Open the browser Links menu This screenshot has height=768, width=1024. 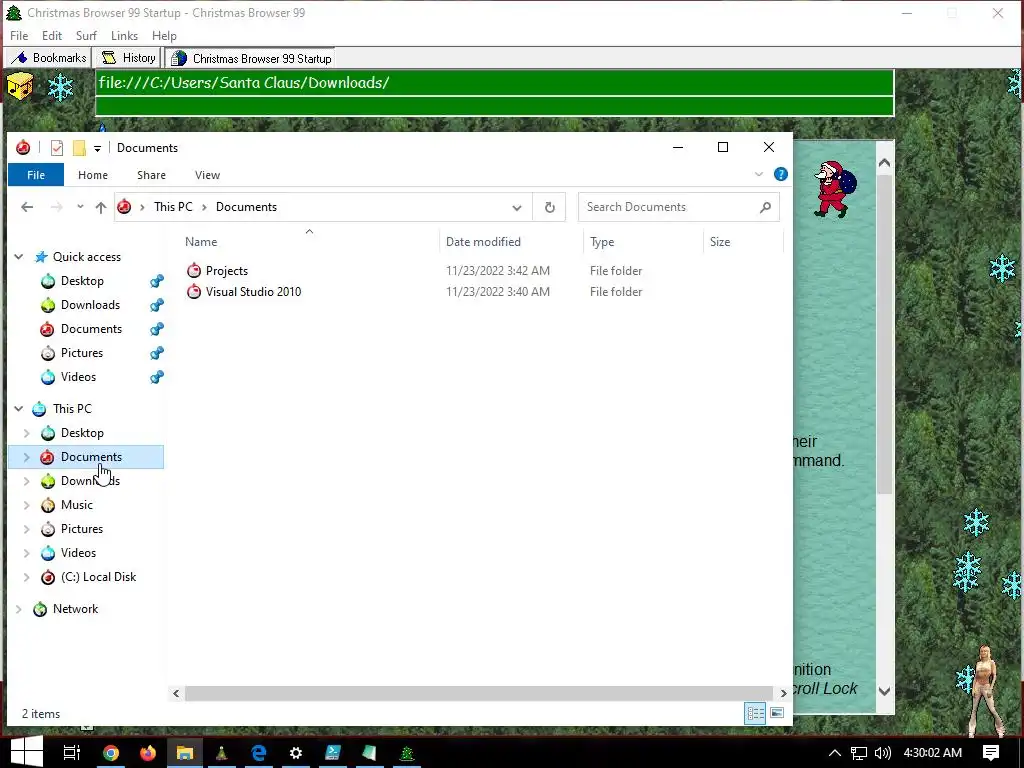124,36
